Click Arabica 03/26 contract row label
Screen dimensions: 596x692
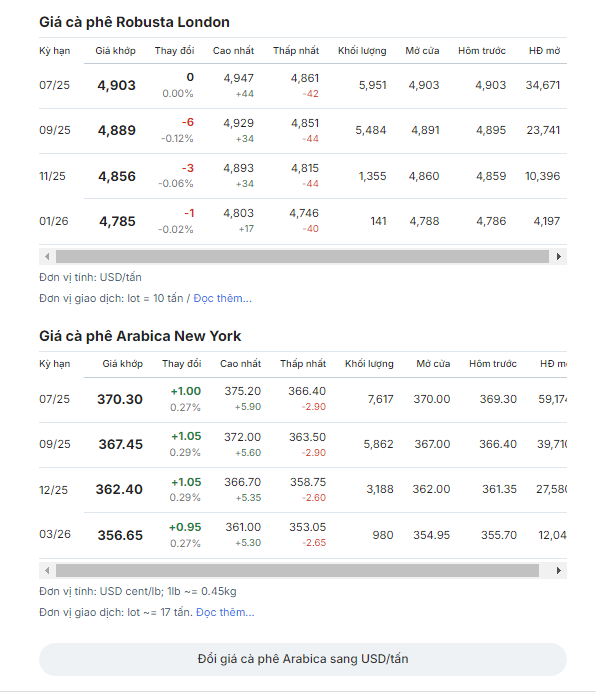55,534
